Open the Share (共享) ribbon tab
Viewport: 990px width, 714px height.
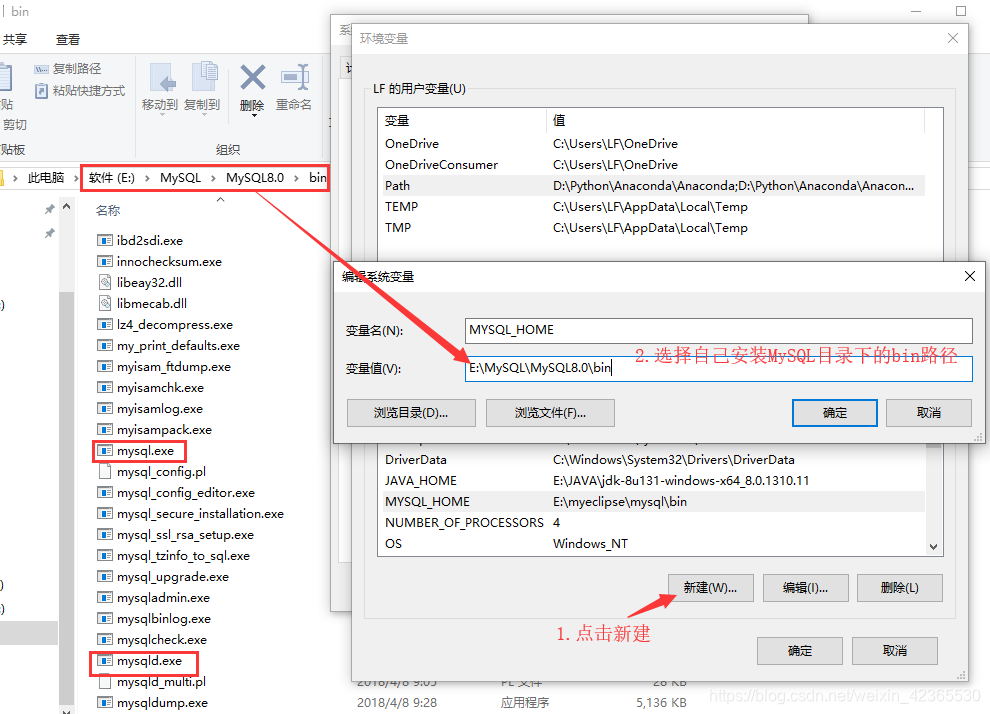tap(15, 39)
